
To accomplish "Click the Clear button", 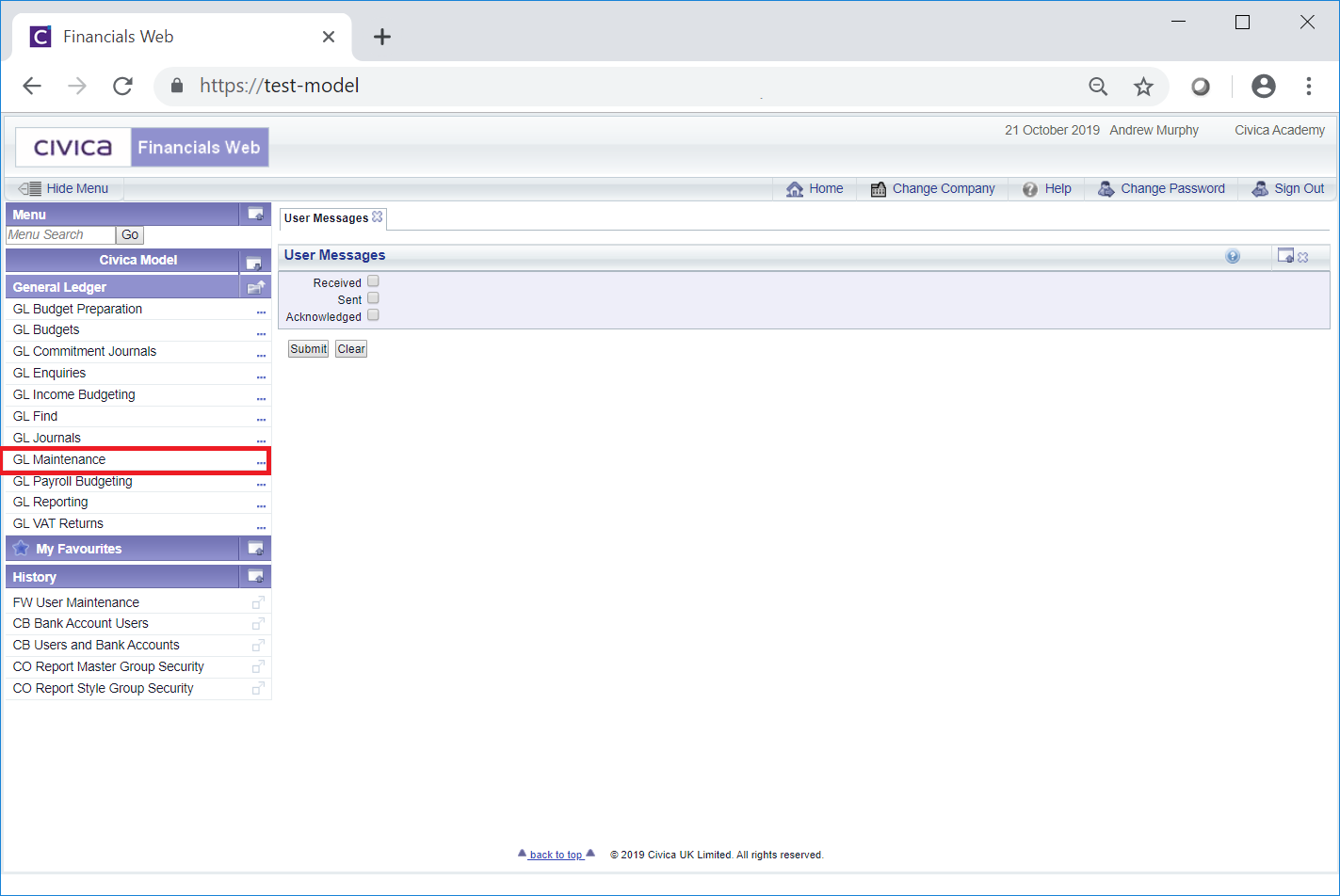I will (351, 349).
